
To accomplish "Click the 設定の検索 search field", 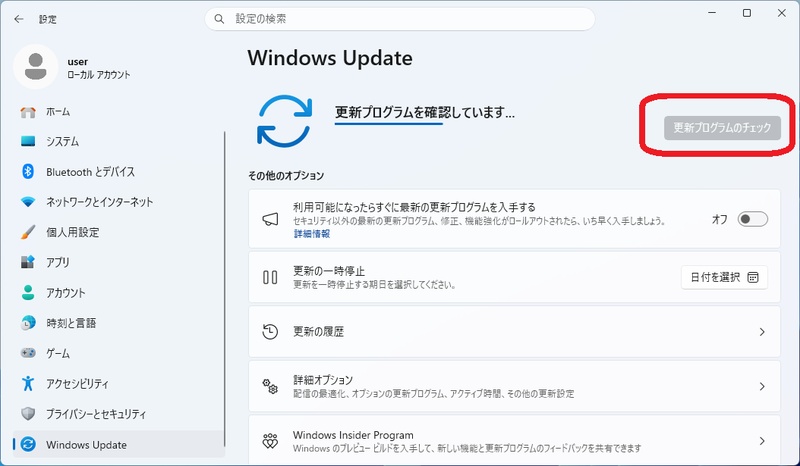I will point(400,19).
